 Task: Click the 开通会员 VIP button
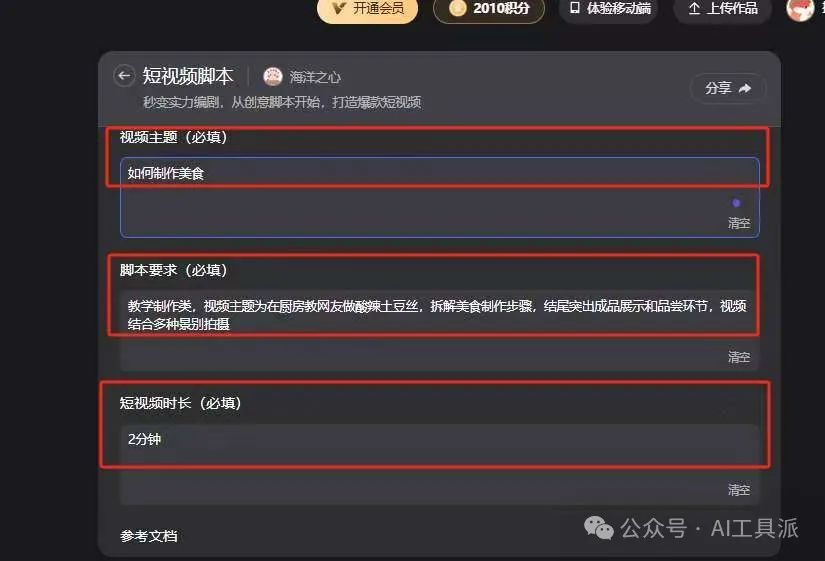(367, 8)
